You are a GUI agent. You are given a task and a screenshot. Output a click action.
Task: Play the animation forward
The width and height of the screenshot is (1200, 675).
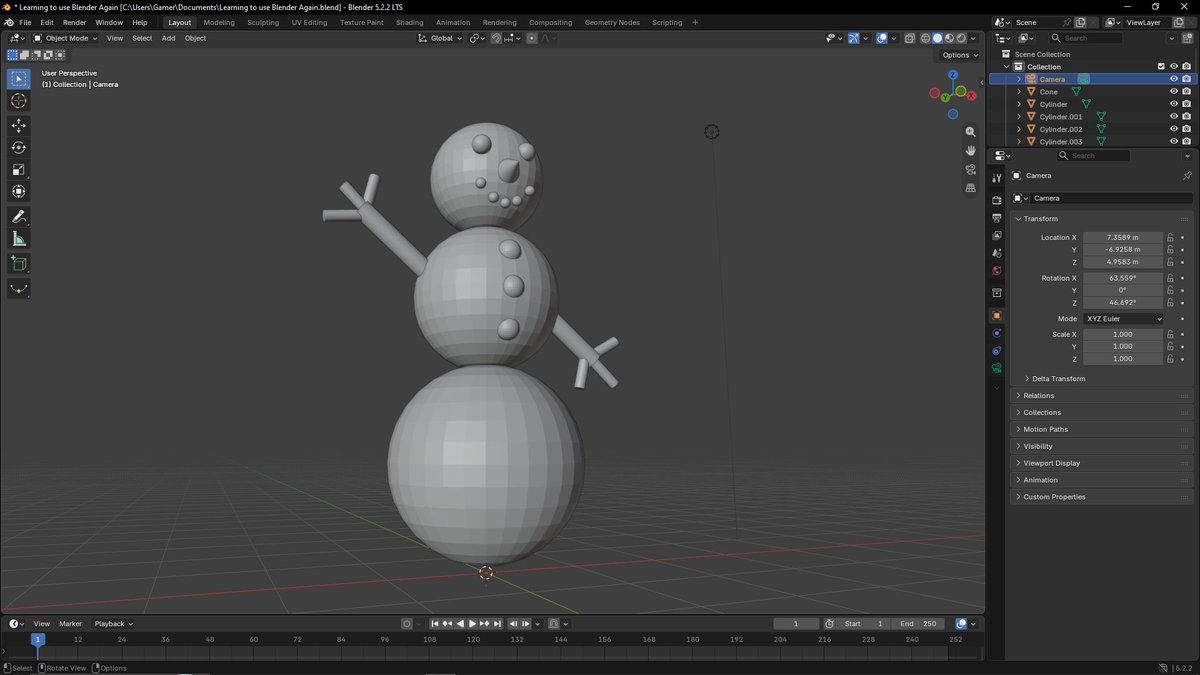pos(473,623)
